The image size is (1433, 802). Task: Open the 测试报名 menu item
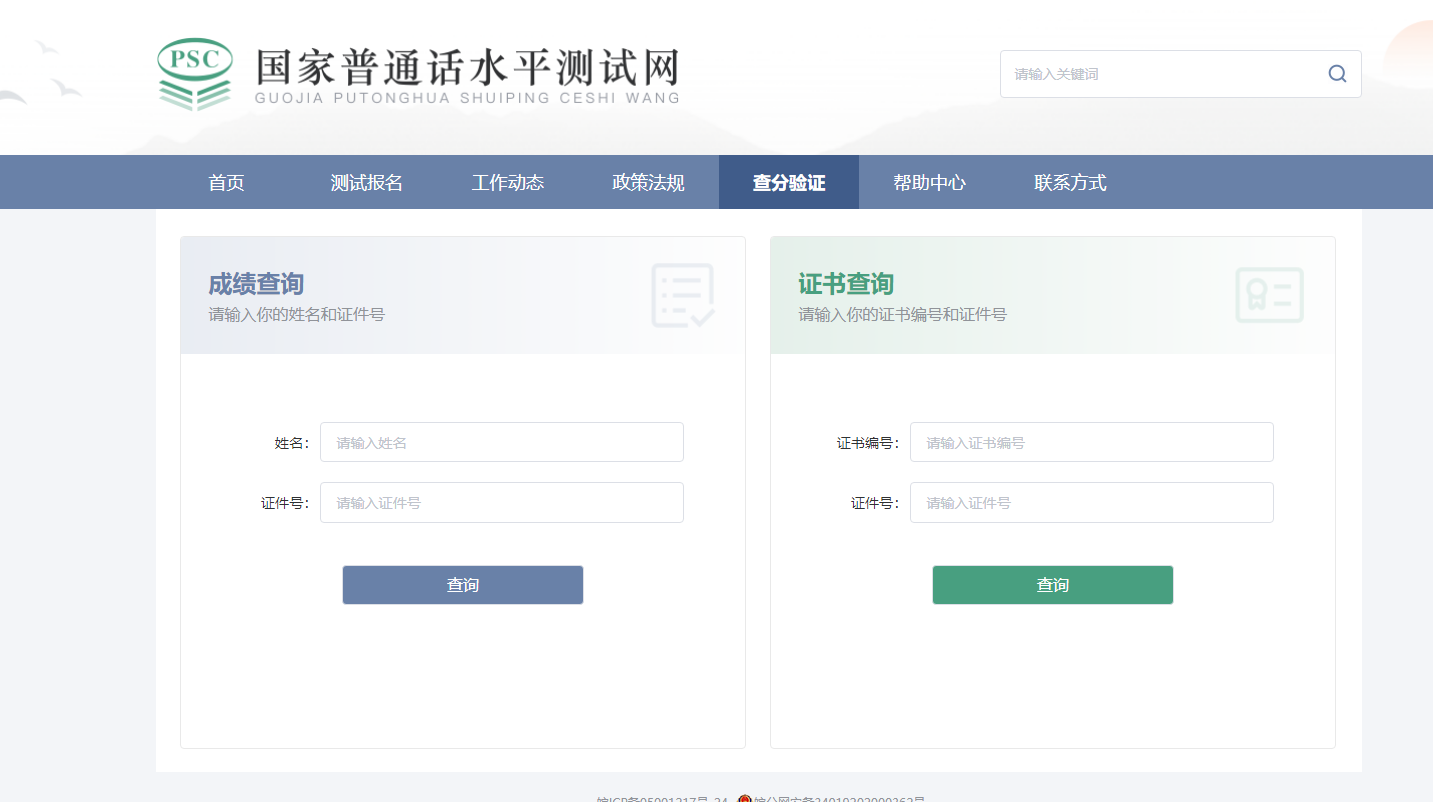pos(367,183)
